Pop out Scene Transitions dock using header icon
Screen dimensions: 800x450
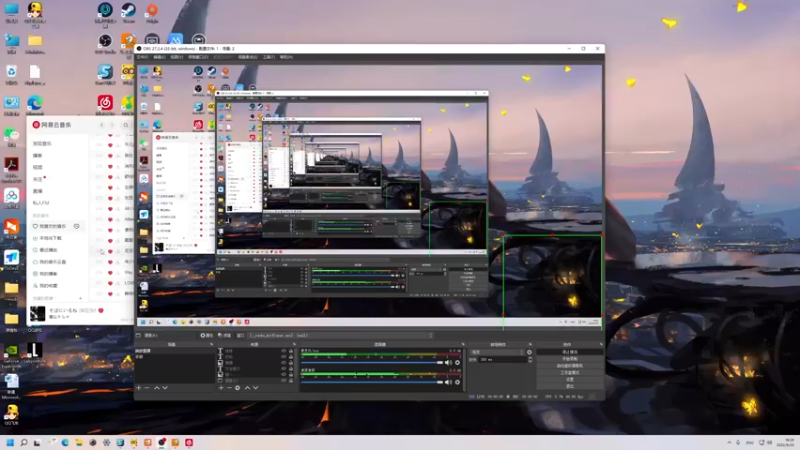click(531, 344)
